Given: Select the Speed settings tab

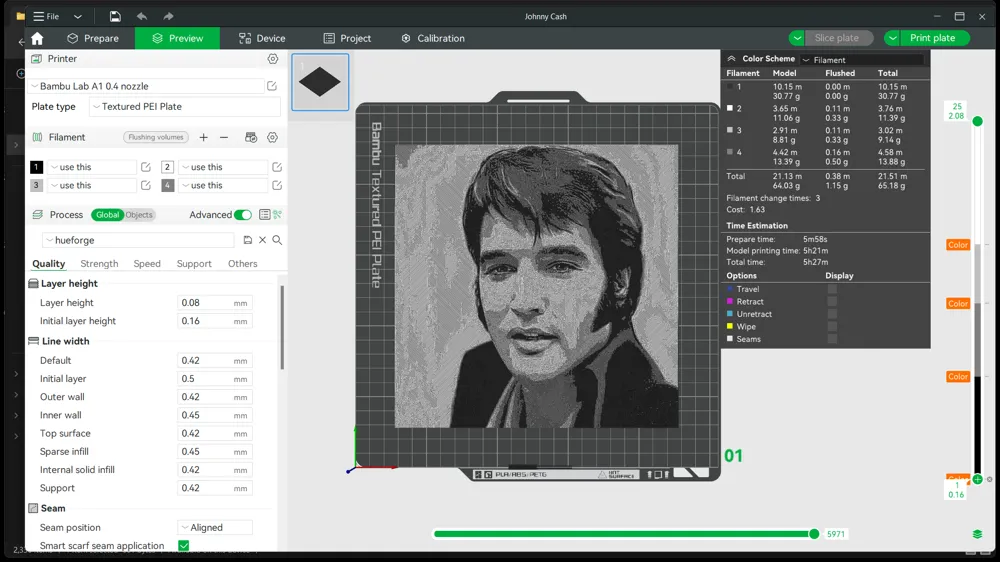Looking at the screenshot, I should 147,263.
